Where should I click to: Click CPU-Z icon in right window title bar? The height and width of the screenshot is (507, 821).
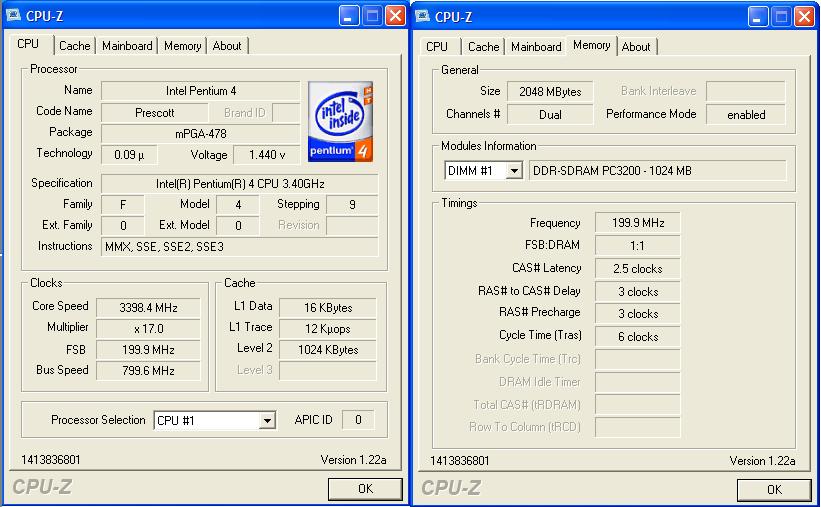[423, 16]
